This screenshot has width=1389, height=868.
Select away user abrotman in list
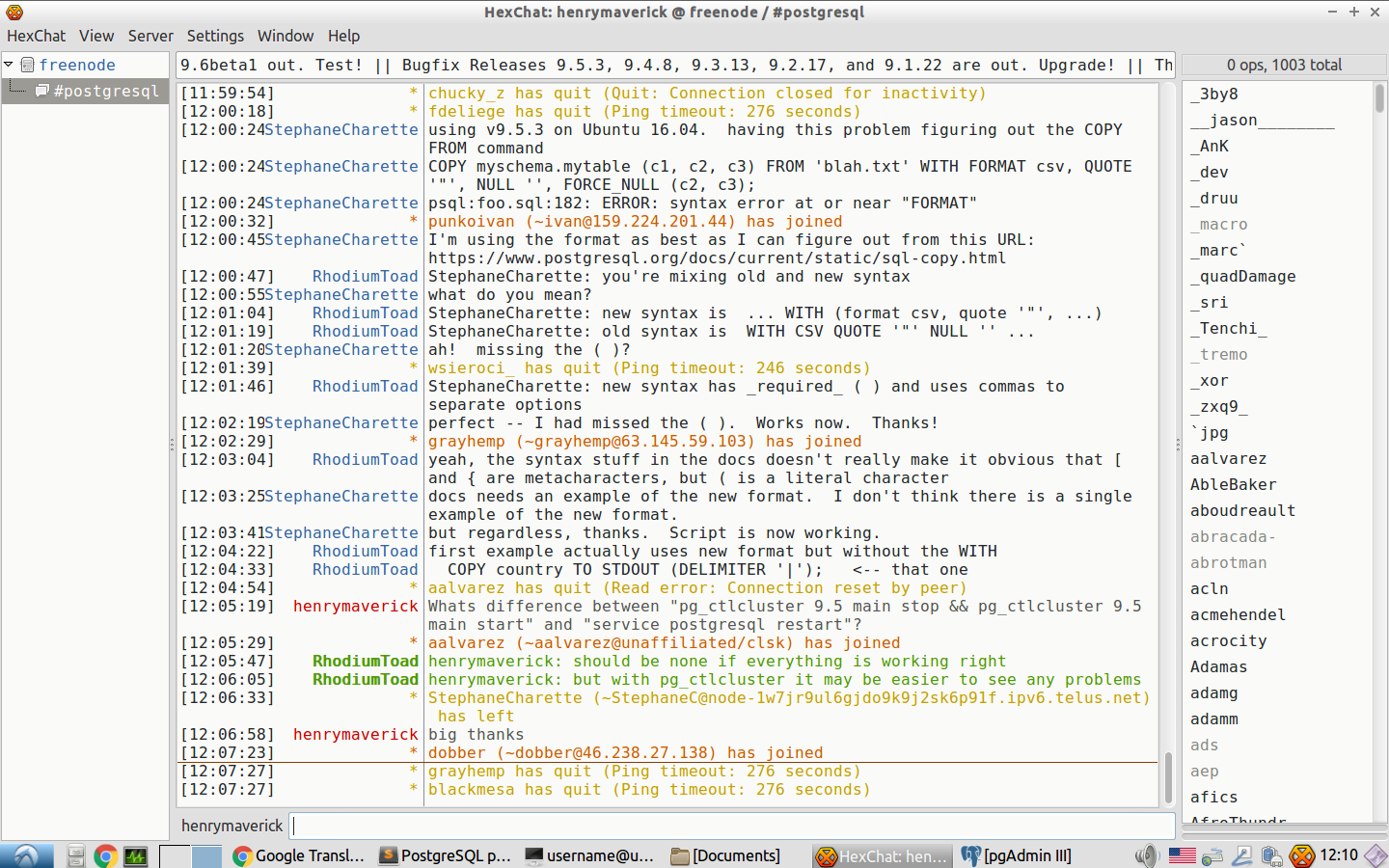(x=1228, y=563)
